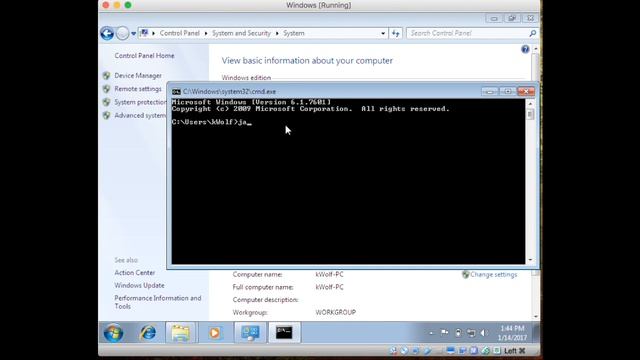This screenshot has height=360, width=640.
Task: Switch to Command Prompt taskbar button
Action: point(284,333)
